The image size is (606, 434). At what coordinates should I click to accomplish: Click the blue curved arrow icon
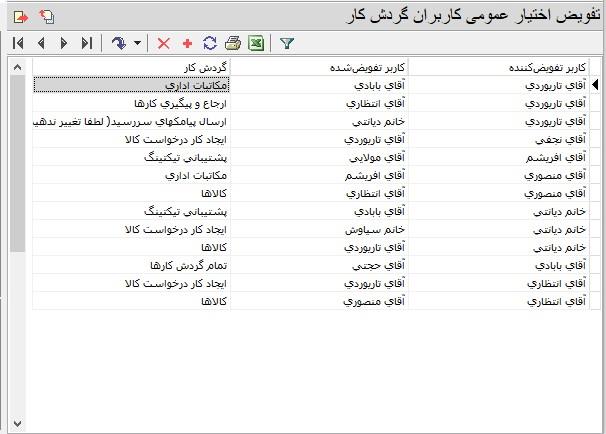point(118,44)
